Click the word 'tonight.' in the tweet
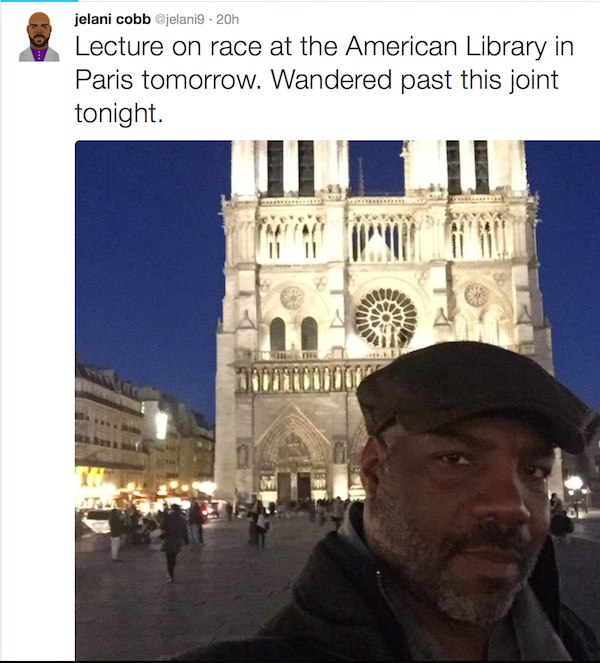Image resolution: width=600 pixels, height=663 pixels. 119,113
